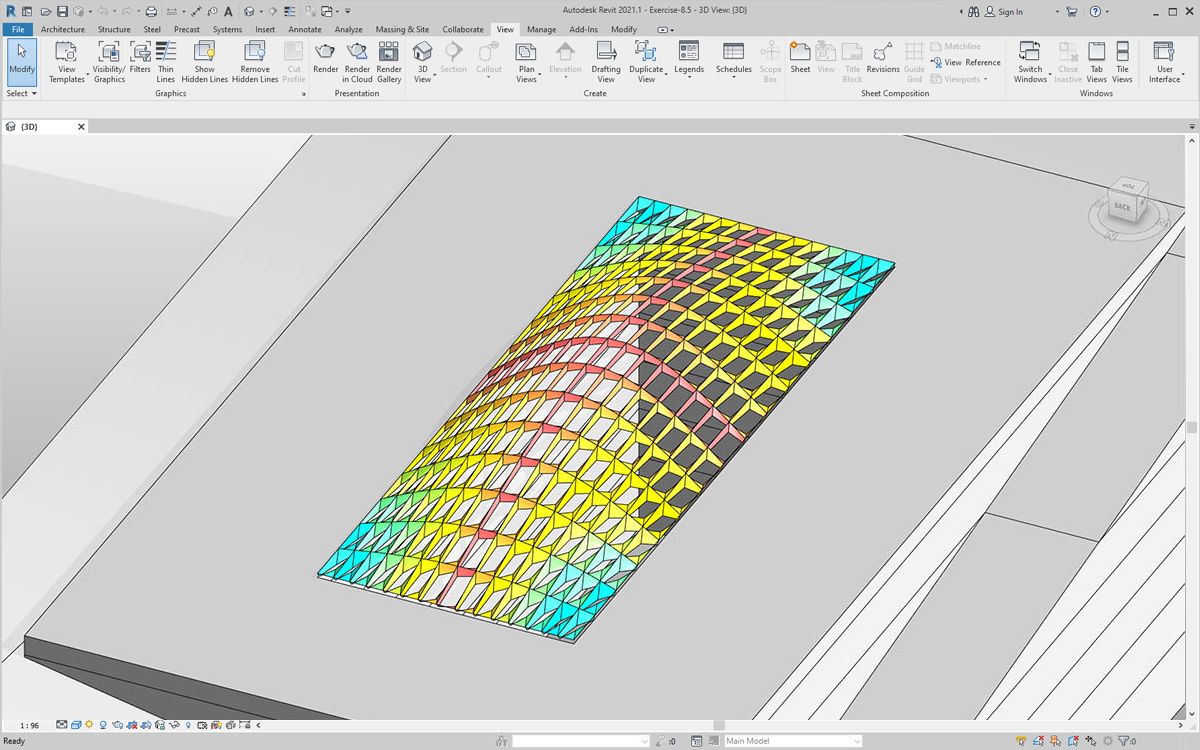Switch to the Annotate ribbon tab
This screenshot has width=1200, height=750.
click(305, 29)
